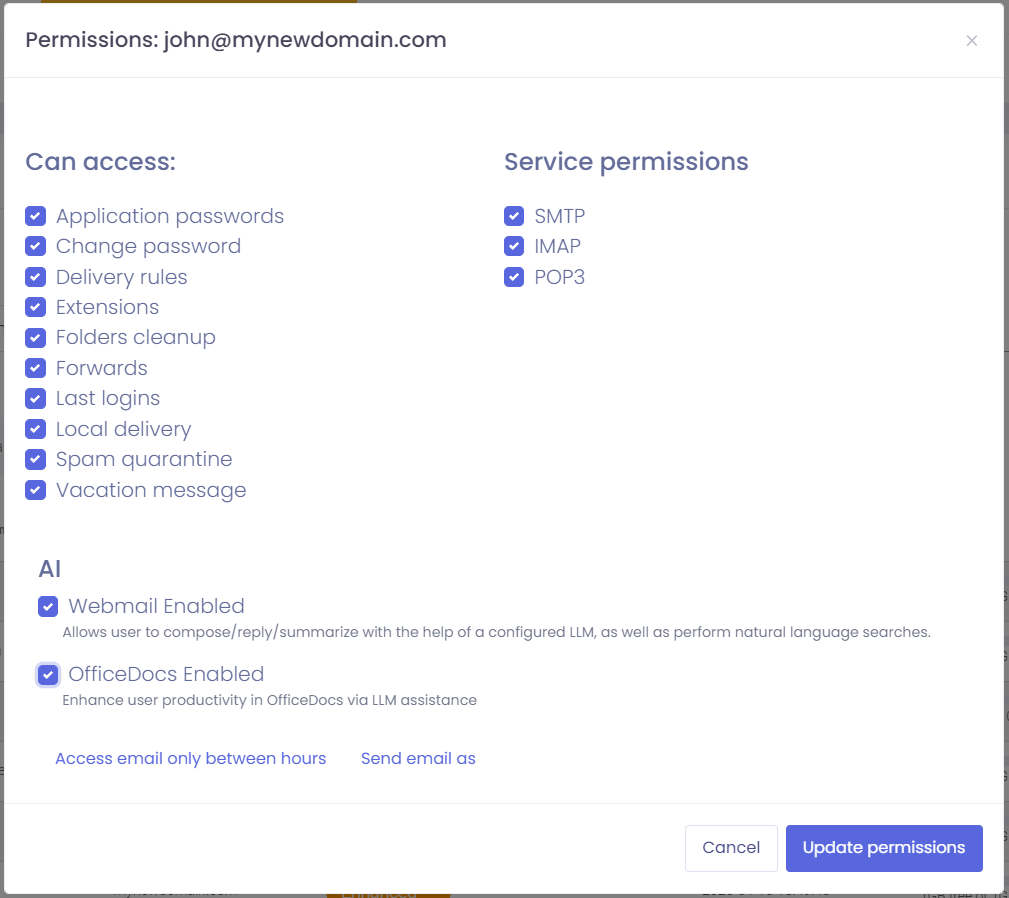1009x898 pixels.
Task: Uncheck the POP3 service permission
Action: point(513,277)
